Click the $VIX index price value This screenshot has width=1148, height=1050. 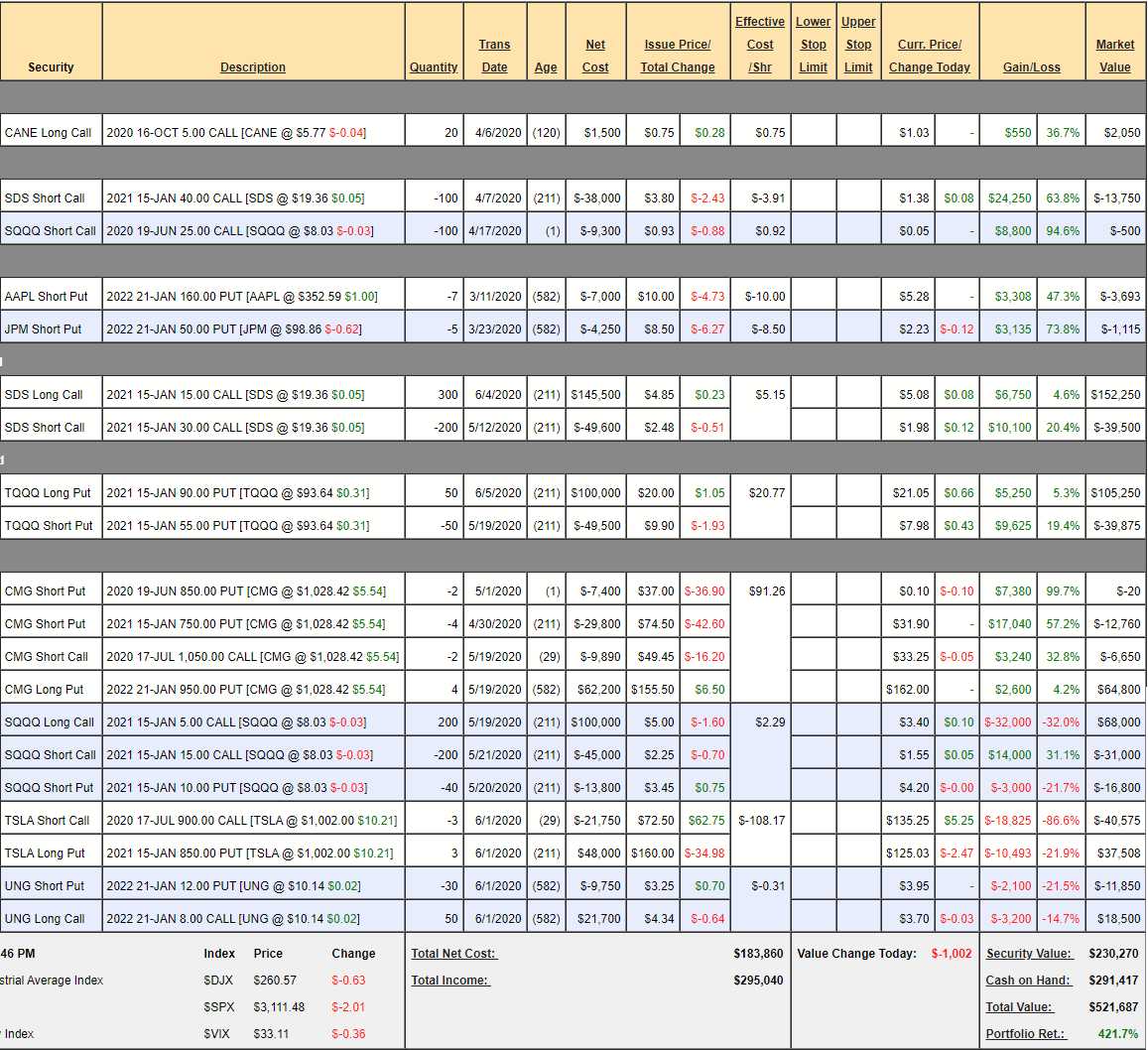(x=271, y=1034)
